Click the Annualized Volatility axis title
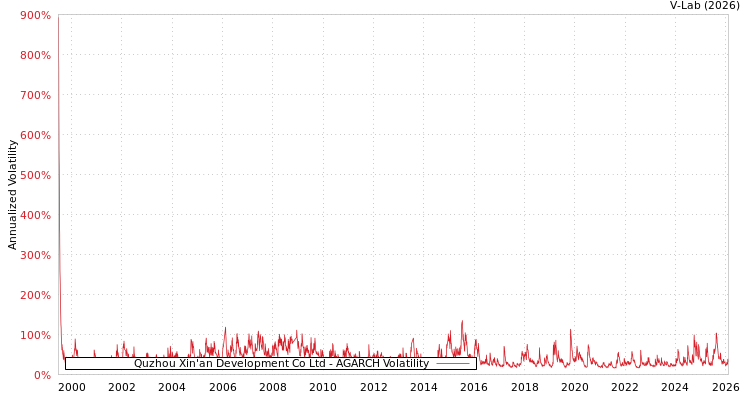 pyautogui.click(x=12, y=195)
